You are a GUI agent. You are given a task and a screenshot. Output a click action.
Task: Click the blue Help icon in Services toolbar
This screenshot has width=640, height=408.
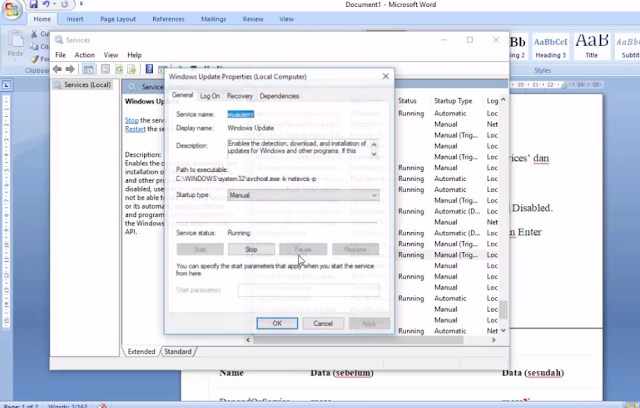pyautogui.click(x=149, y=69)
